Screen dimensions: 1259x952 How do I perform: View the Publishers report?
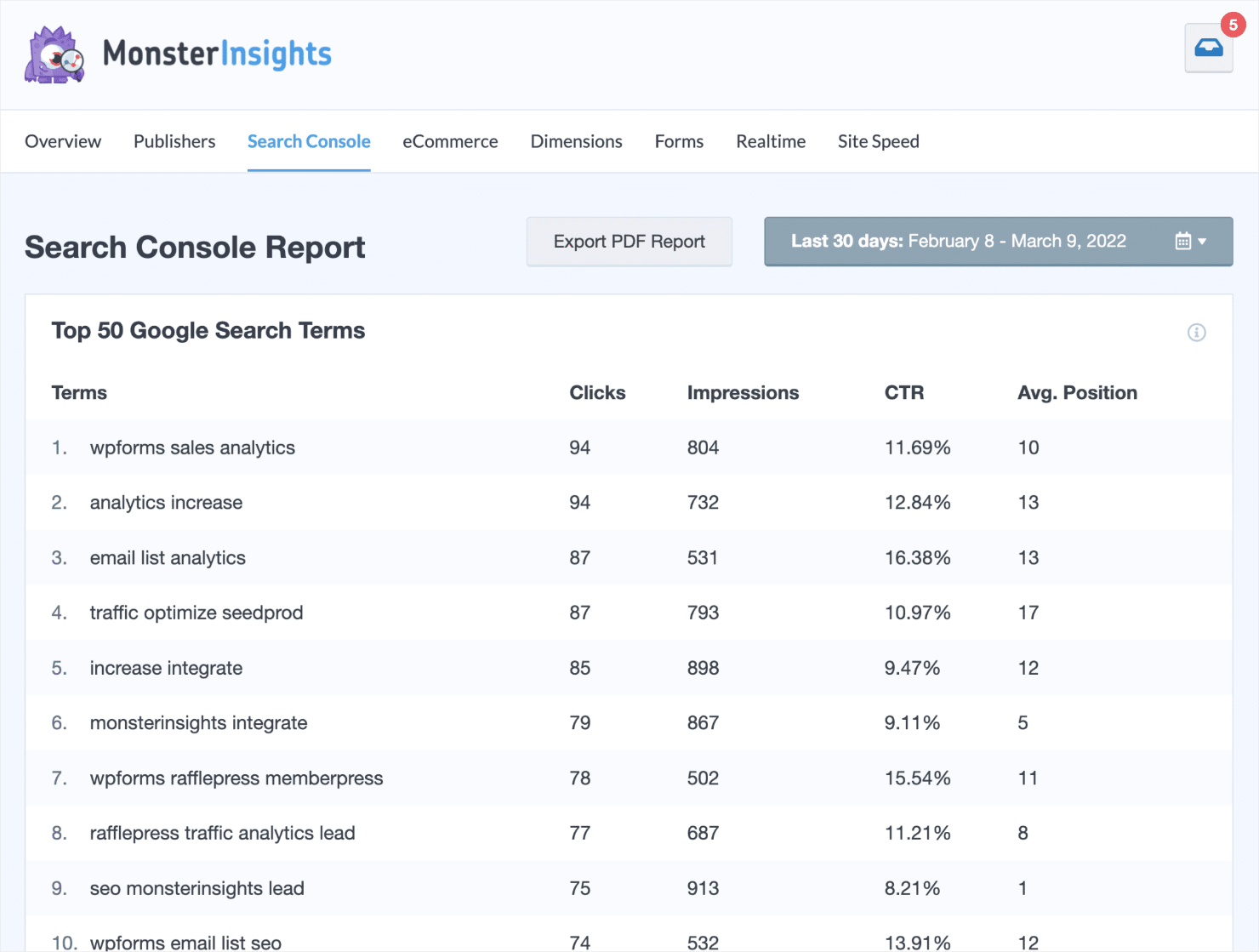[174, 141]
